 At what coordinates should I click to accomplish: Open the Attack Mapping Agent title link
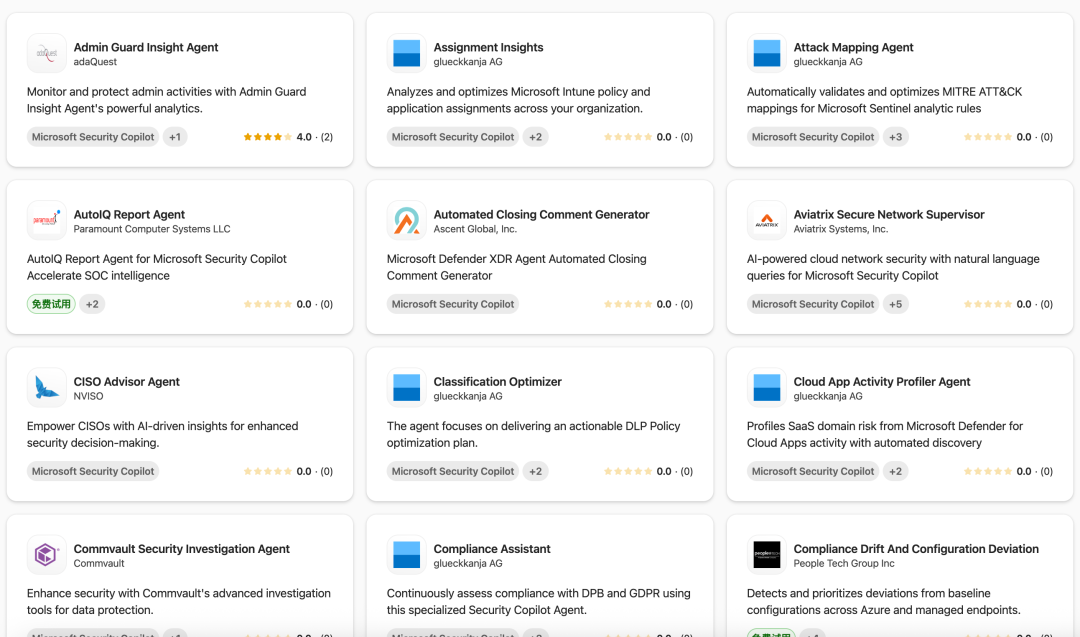pos(853,47)
